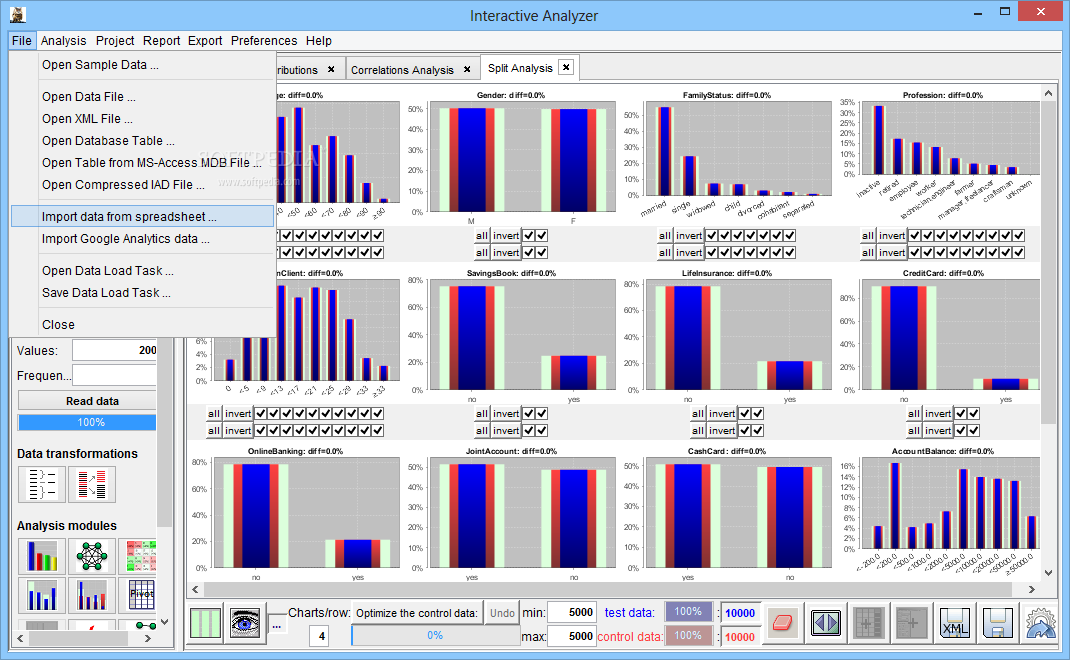Click the red eraser reset icon
The image size is (1070, 660).
(782, 622)
